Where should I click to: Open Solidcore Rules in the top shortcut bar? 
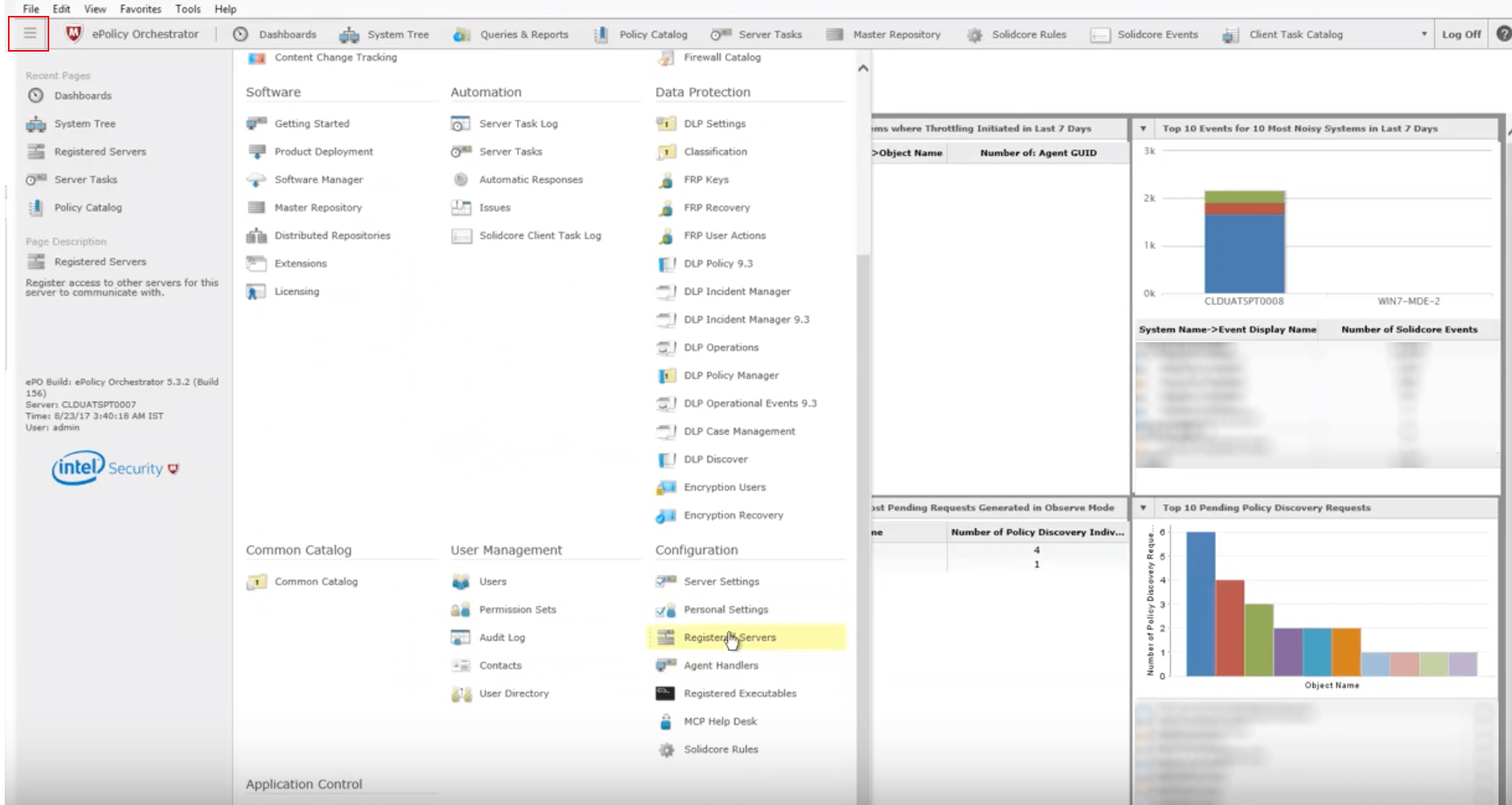tap(1016, 34)
